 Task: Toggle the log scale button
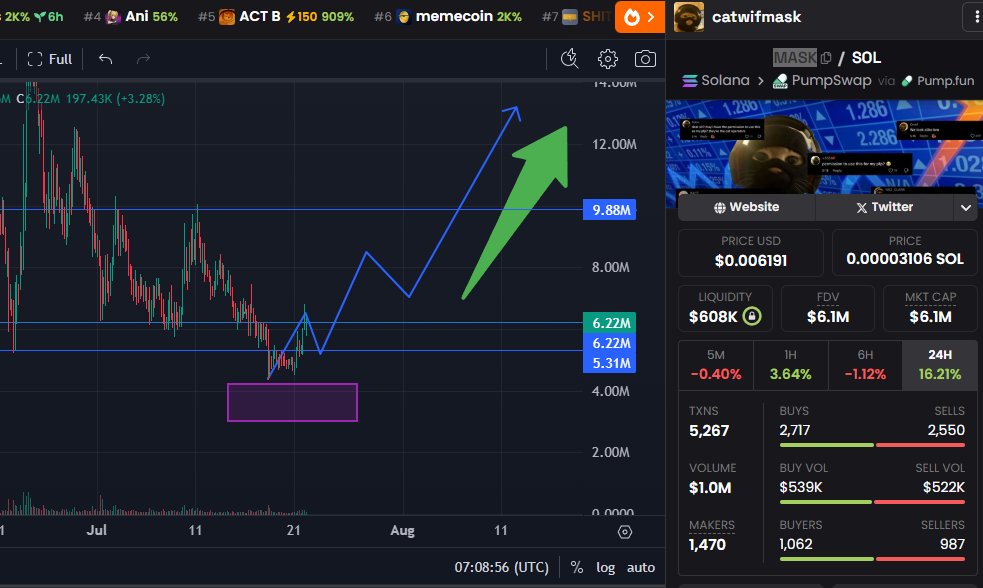(x=605, y=567)
